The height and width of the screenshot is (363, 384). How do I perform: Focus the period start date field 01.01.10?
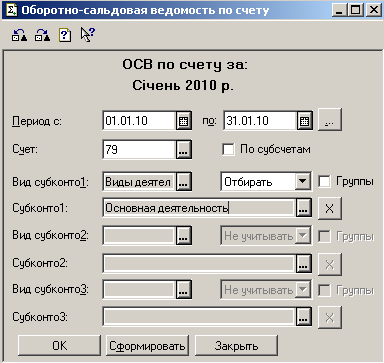[139, 121]
